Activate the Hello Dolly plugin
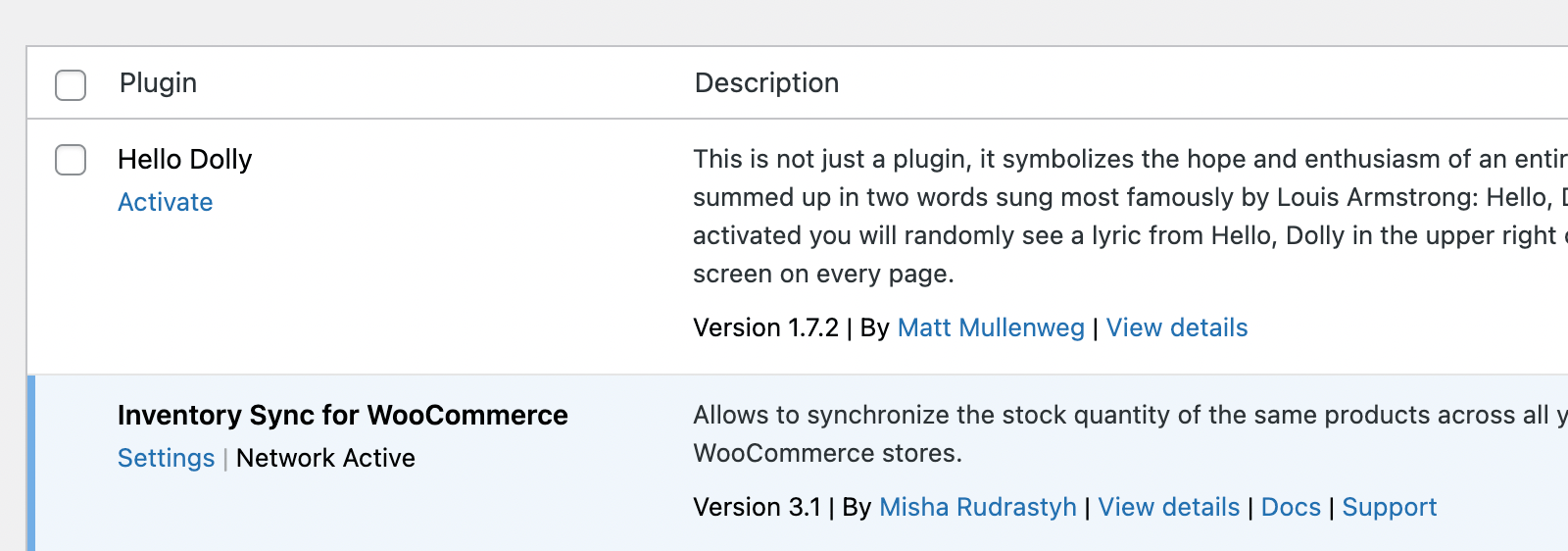The width and height of the screenshot is (1568, 551). pyautogui.click(x=165, y=202)
